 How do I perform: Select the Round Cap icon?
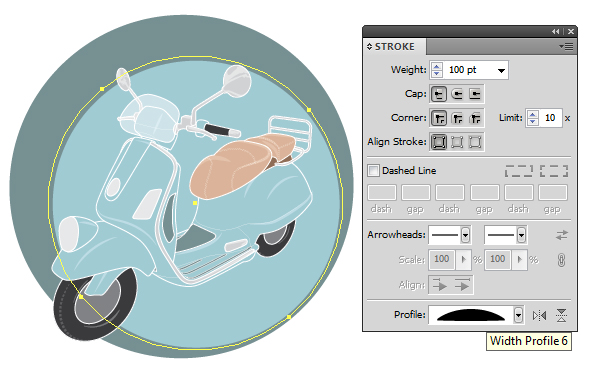(x=457, y=94)
